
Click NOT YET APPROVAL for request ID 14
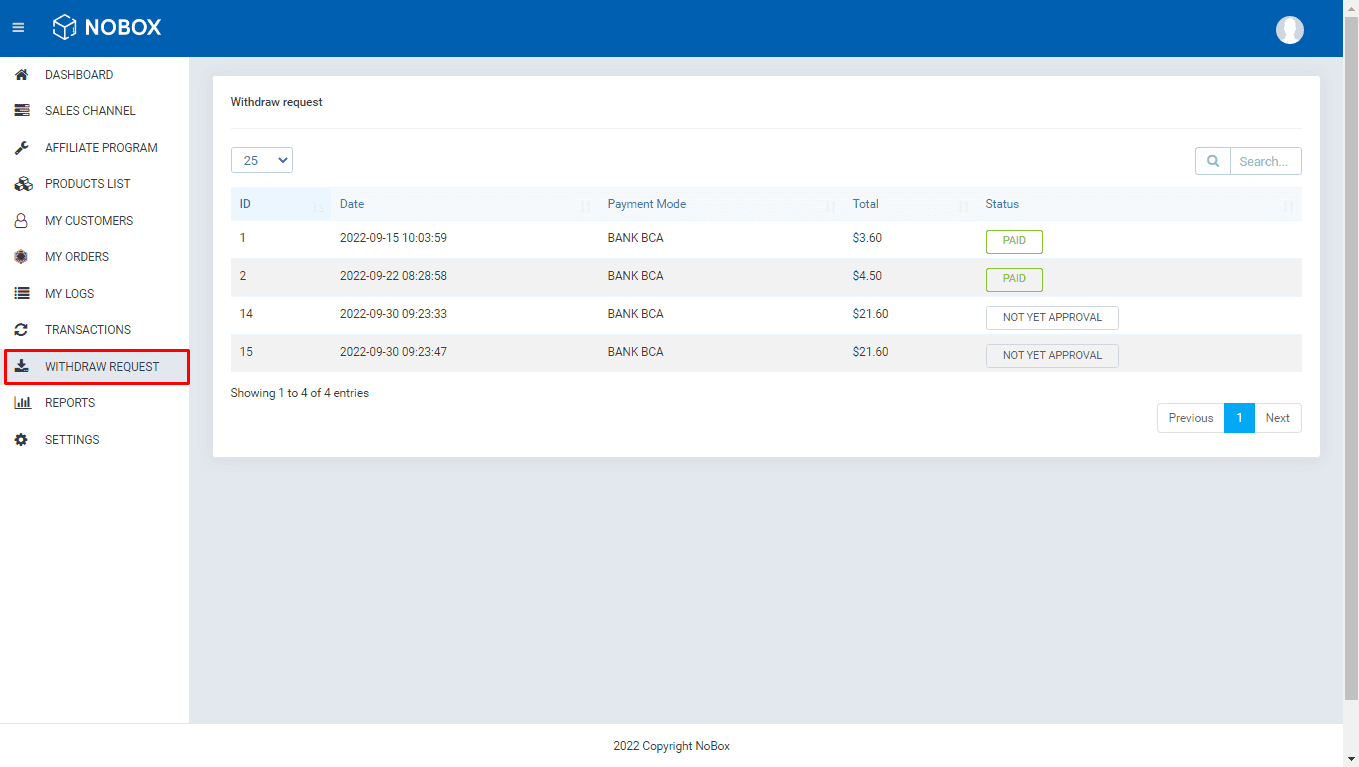[x=1052, y=317]
